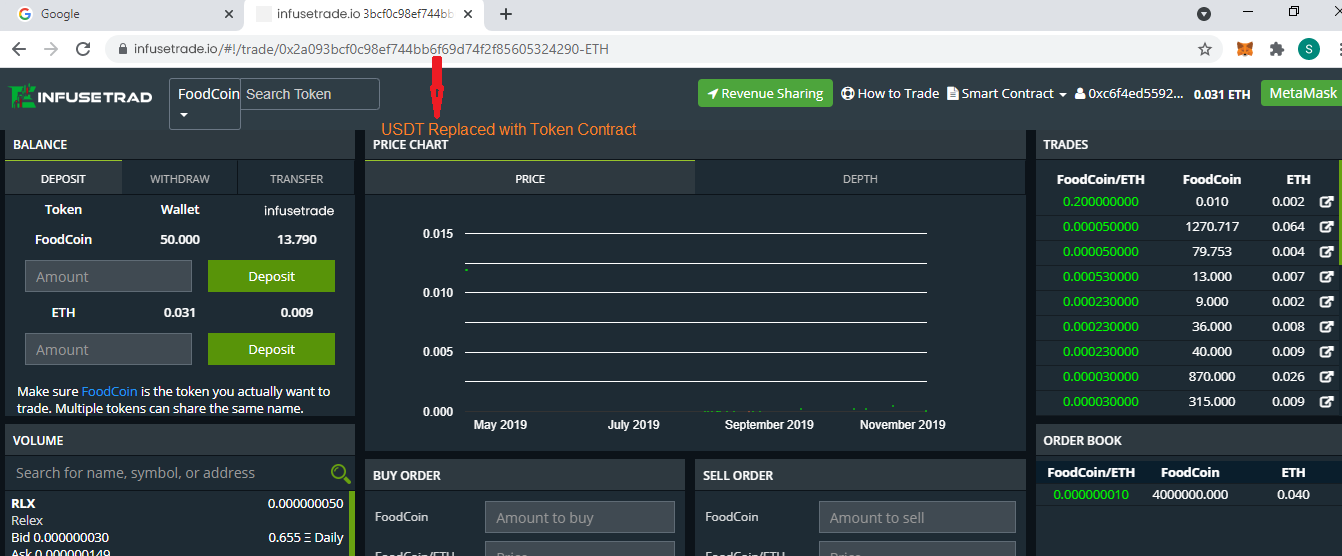Image resolution: width=1342 pixels, height=556 pixels.
Task: Click the Amount to sell field
Action: coord(917,517)
